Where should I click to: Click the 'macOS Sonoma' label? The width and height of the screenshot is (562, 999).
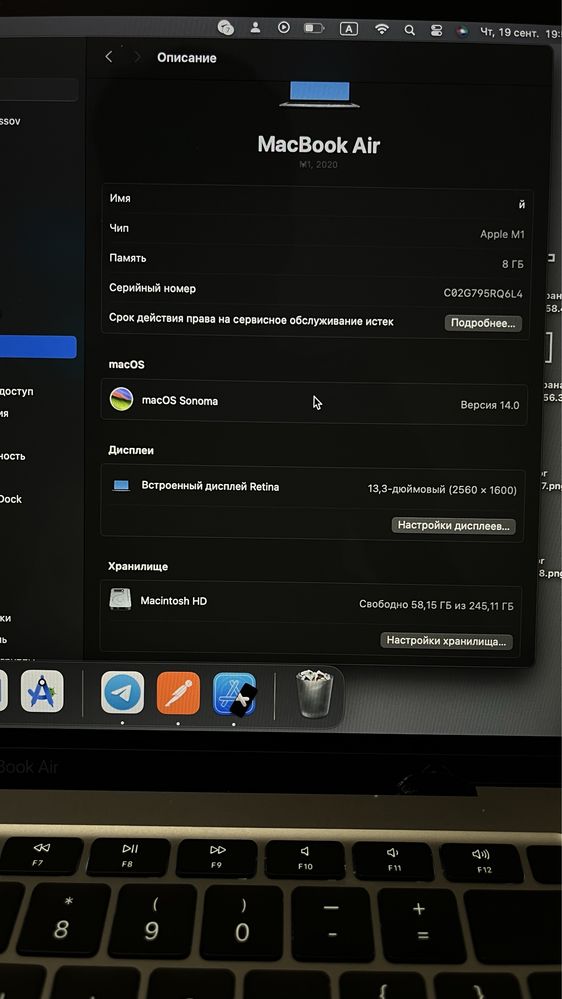(x=180, y=401)
